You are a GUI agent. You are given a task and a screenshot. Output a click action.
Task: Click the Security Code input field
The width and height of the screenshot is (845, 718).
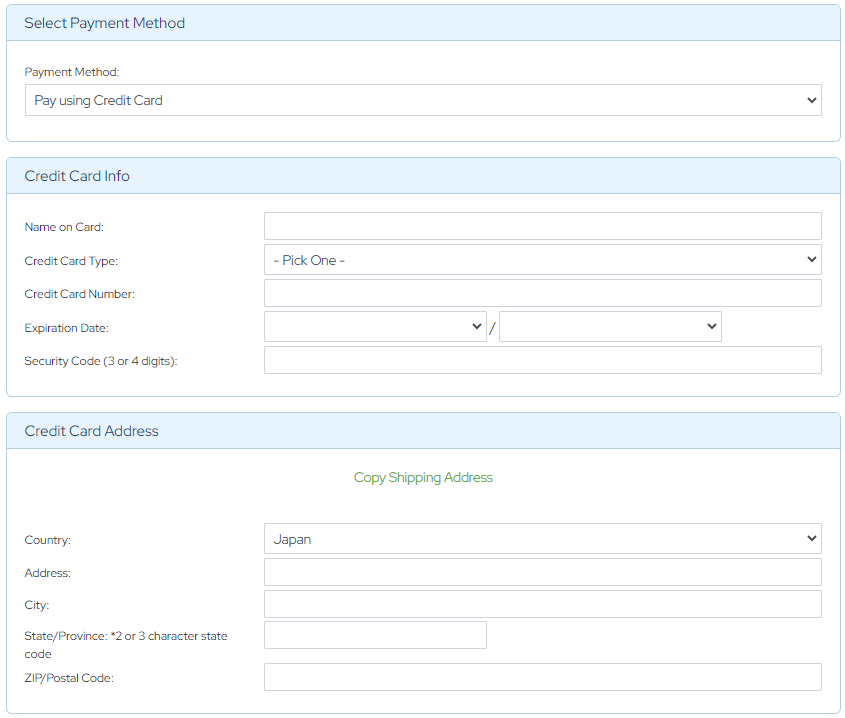(542, 360)
